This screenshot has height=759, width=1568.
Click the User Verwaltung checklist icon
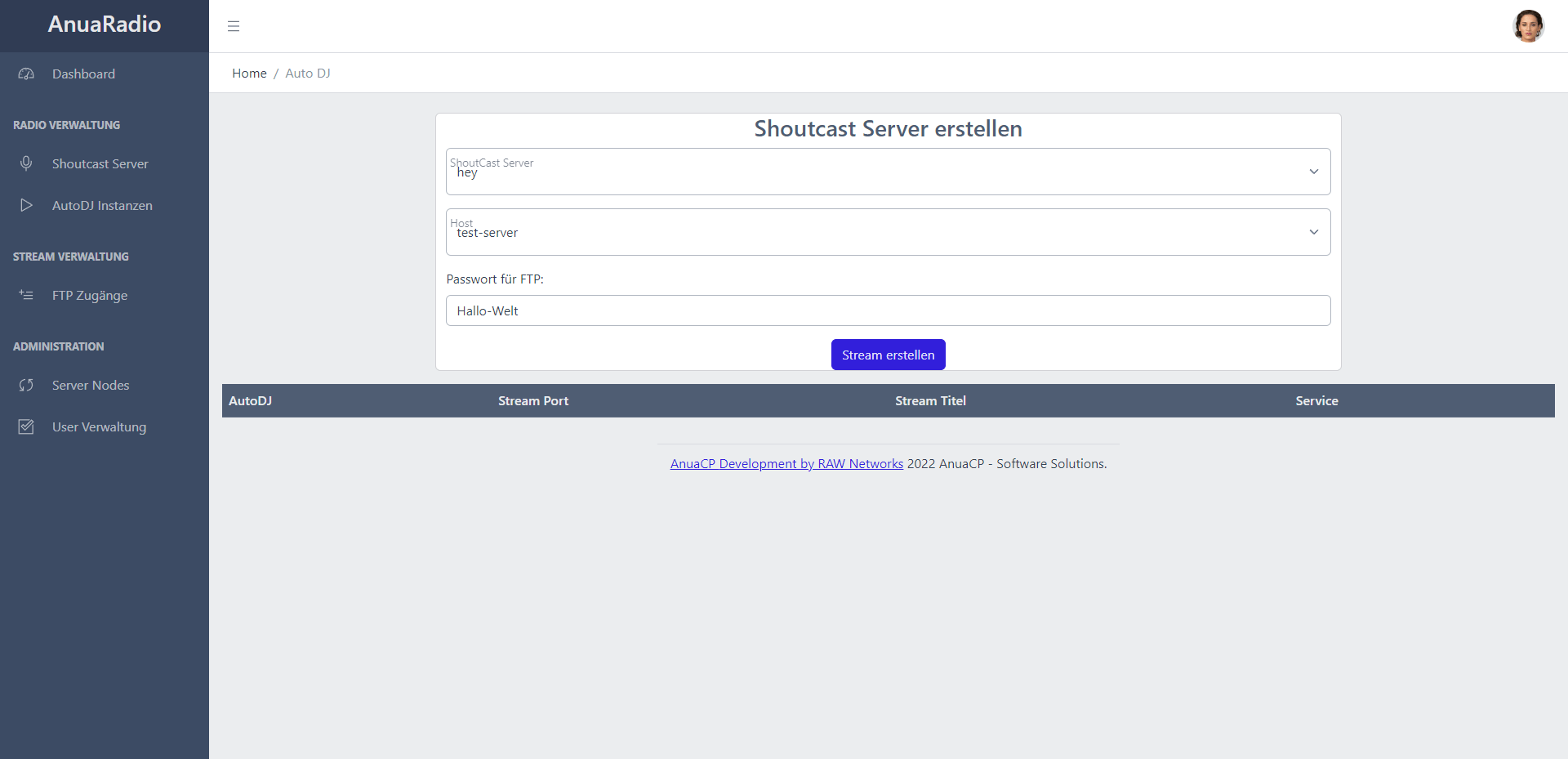[26, 426]
